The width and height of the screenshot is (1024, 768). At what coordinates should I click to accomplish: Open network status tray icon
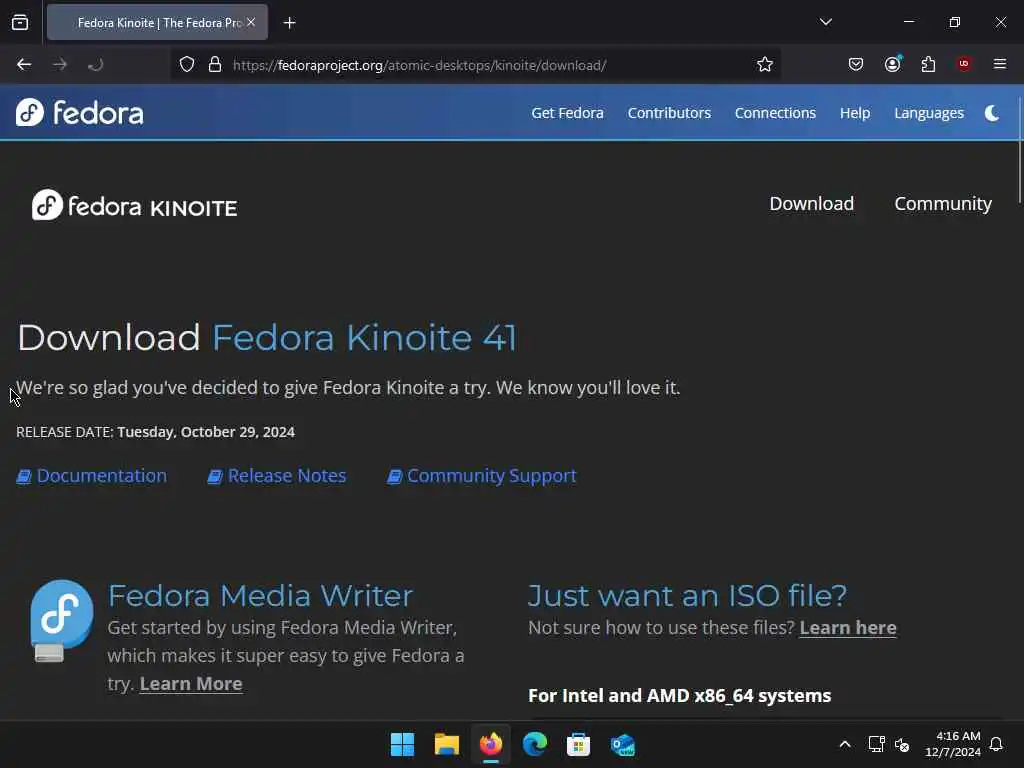tap(876, 744)
